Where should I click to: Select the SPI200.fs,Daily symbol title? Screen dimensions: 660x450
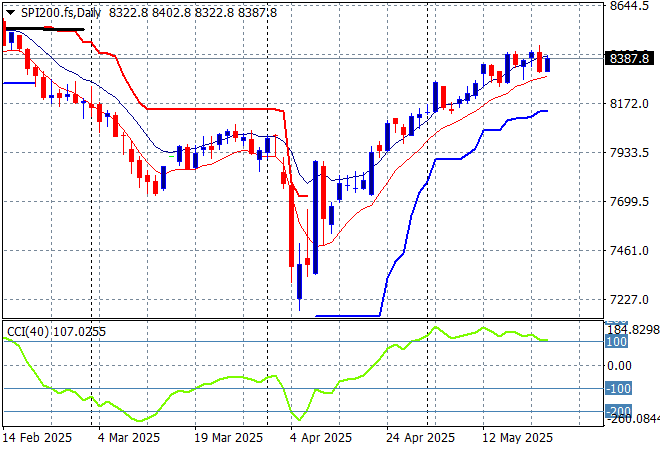[x=61, y=13]
